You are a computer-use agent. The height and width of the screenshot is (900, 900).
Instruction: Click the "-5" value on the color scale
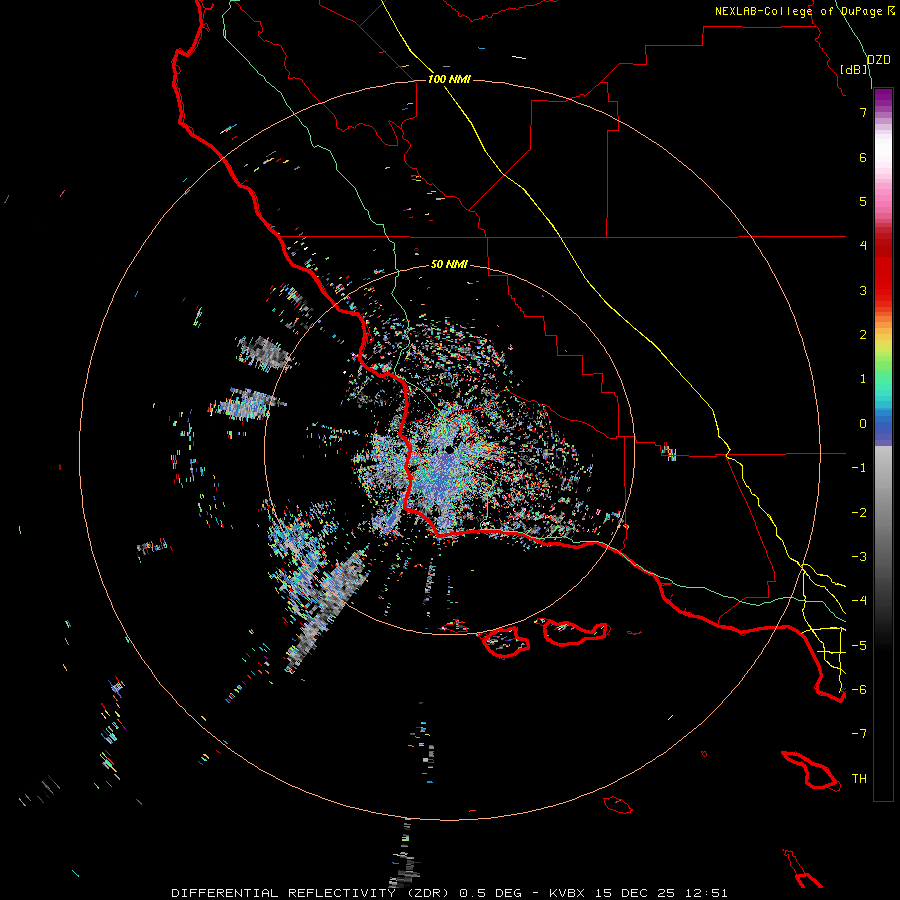tap(859, 646)
